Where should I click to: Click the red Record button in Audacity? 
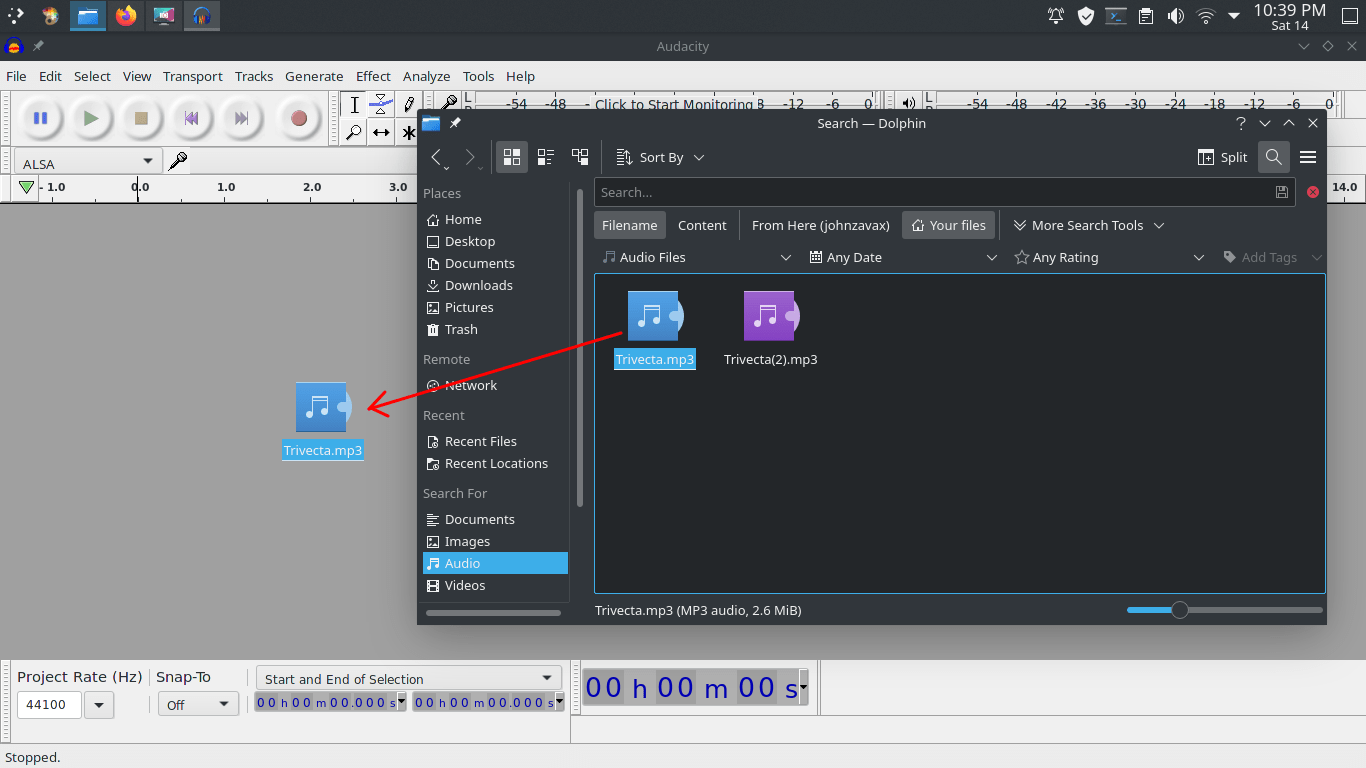click(298, 118)
